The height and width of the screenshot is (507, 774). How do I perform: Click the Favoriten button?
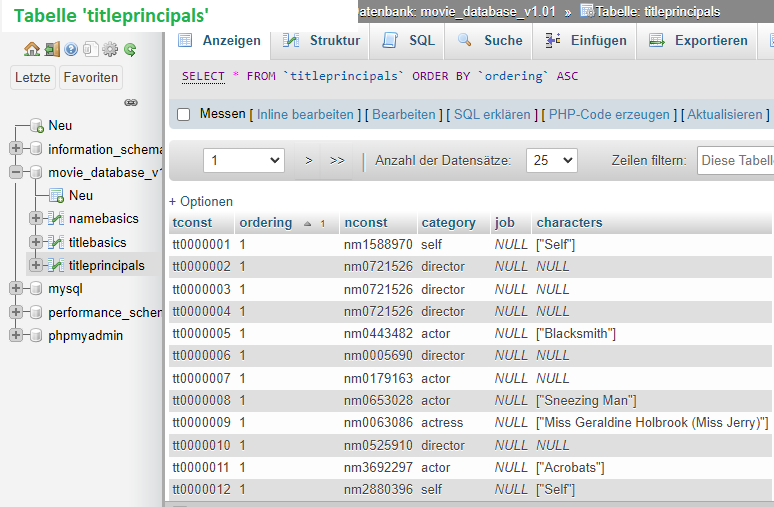coord(91,78)
